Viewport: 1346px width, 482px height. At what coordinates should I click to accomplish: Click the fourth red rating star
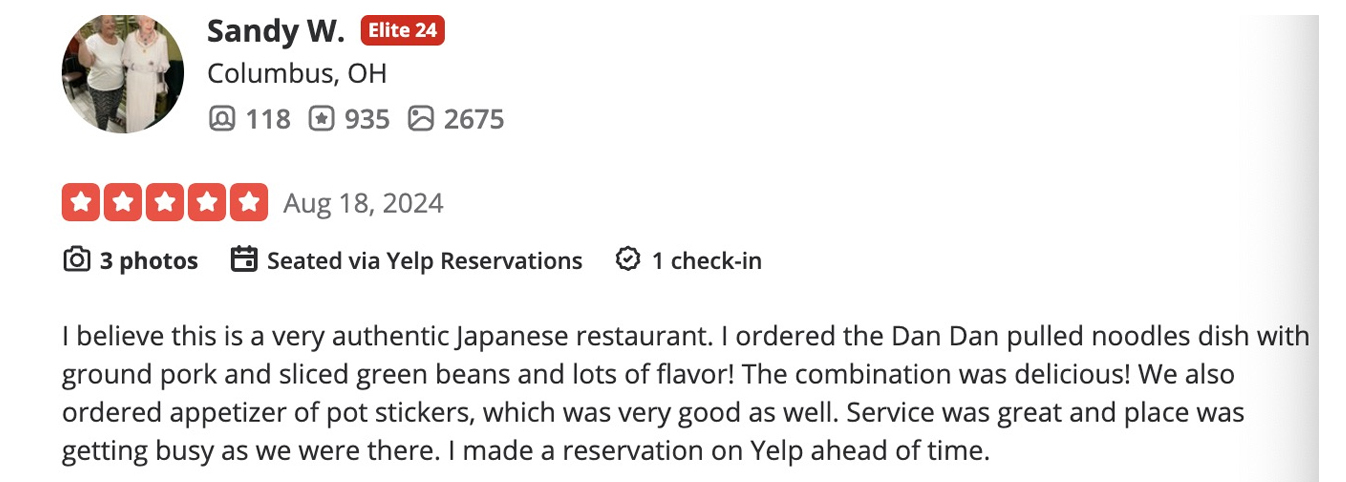pos(206,203)
